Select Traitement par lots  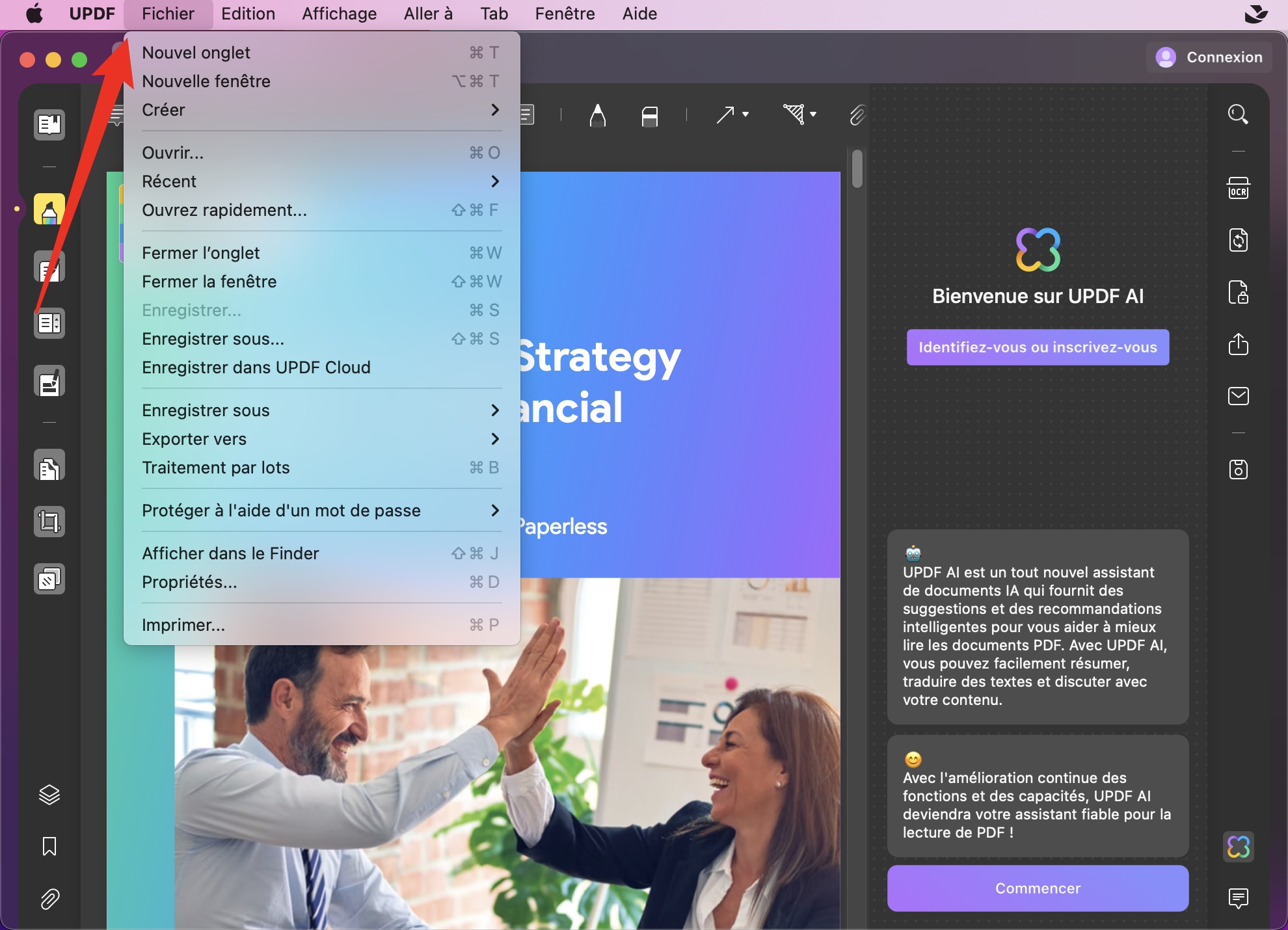[x=321, y=468]
